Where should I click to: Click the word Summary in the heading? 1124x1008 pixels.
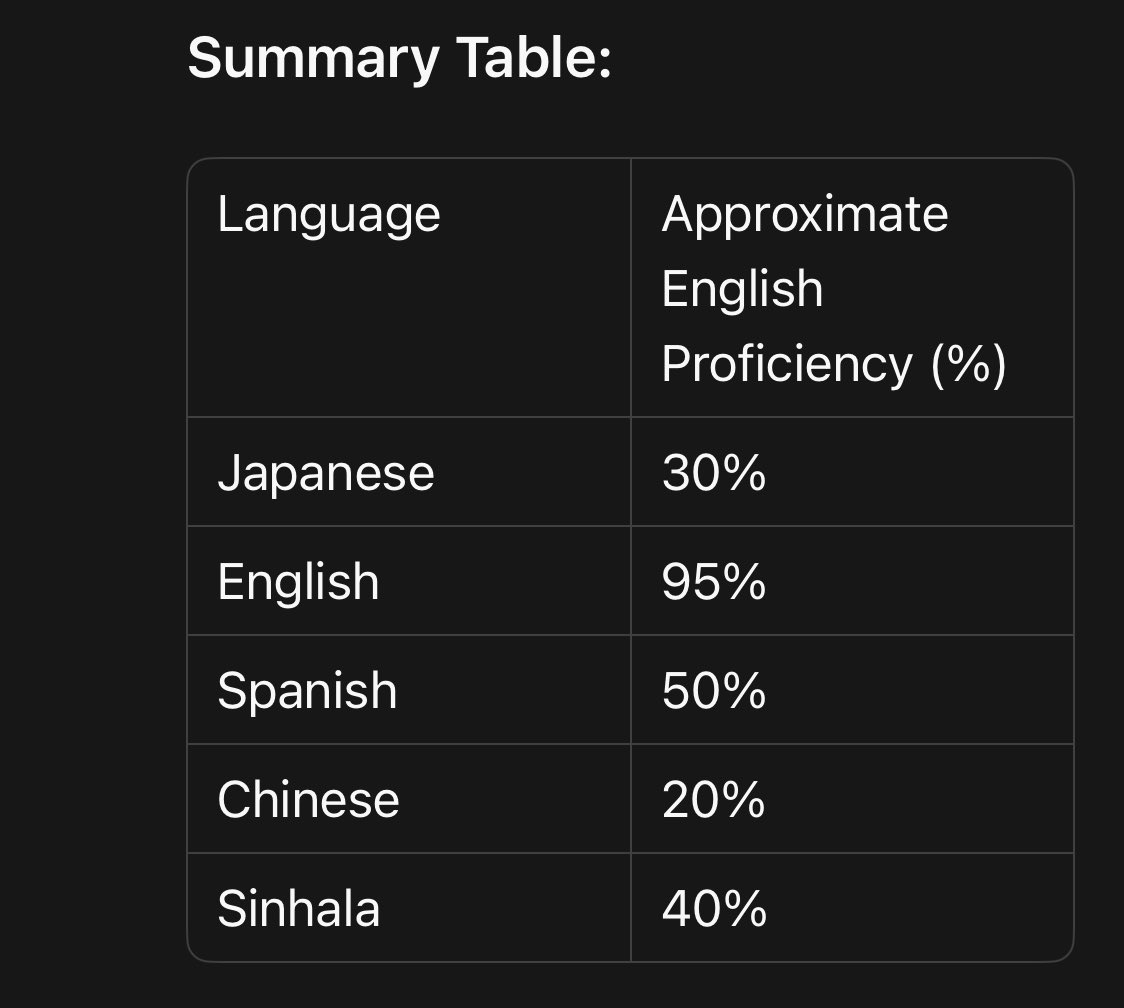click(313, 60)
